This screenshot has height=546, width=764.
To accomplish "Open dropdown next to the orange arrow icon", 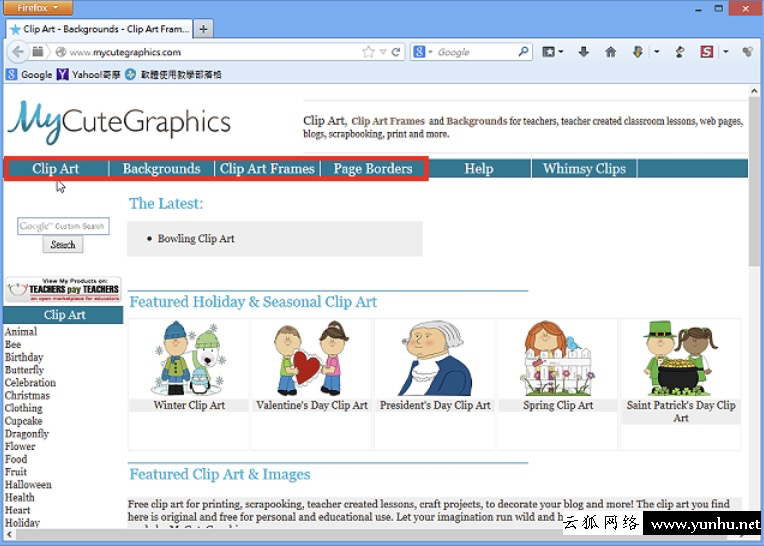I will 657,52.
